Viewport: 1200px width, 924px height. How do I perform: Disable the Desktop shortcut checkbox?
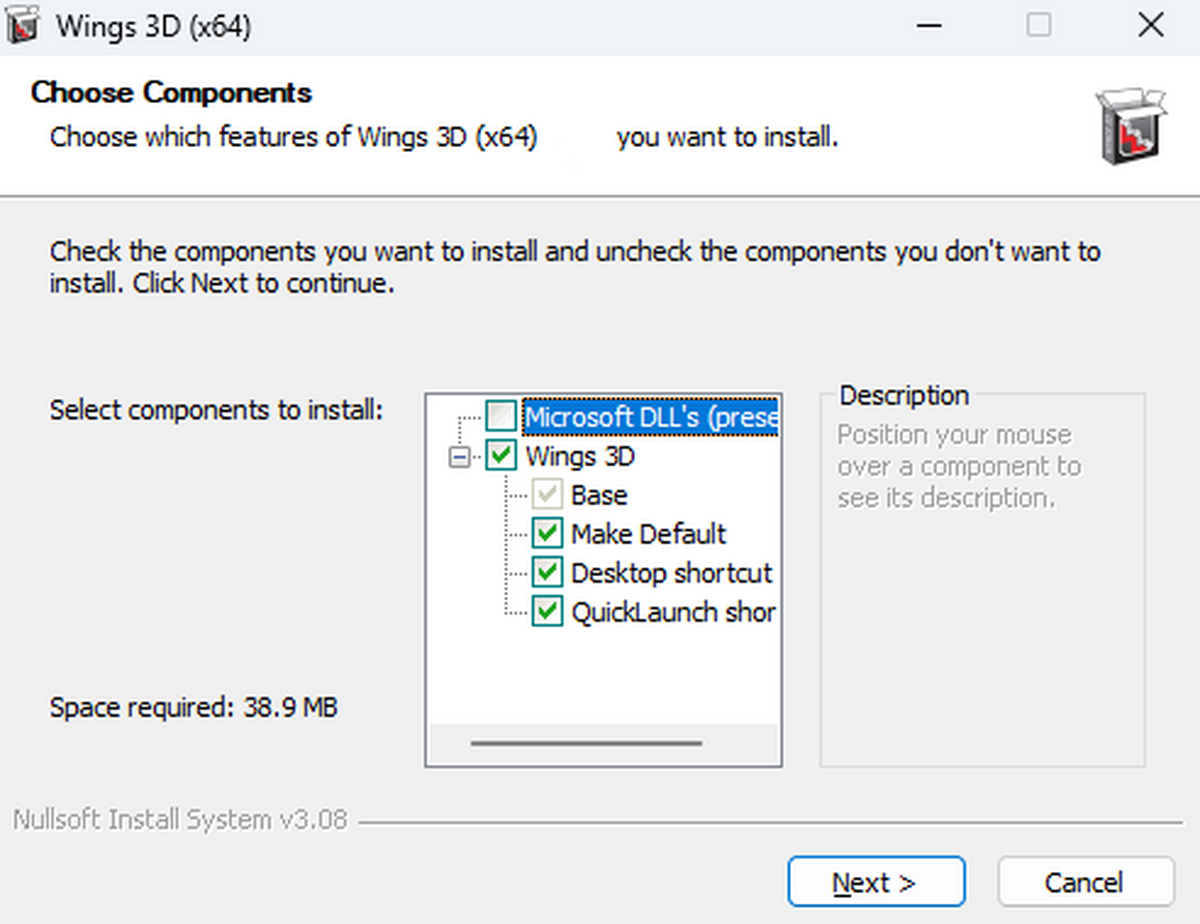(547, 573)
